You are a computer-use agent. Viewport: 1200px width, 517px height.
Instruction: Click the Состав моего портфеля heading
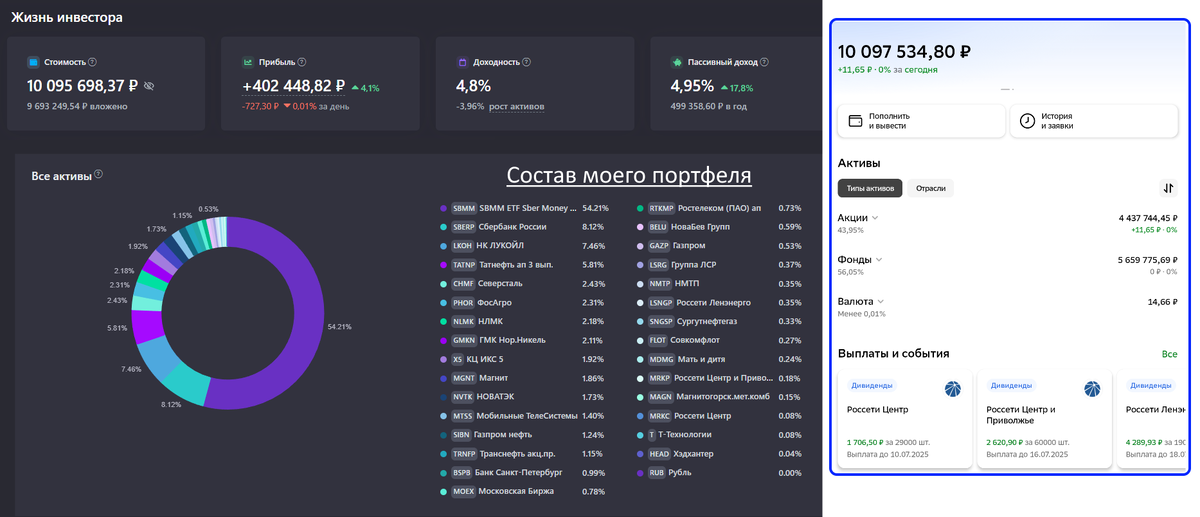(x=629, y=175)
